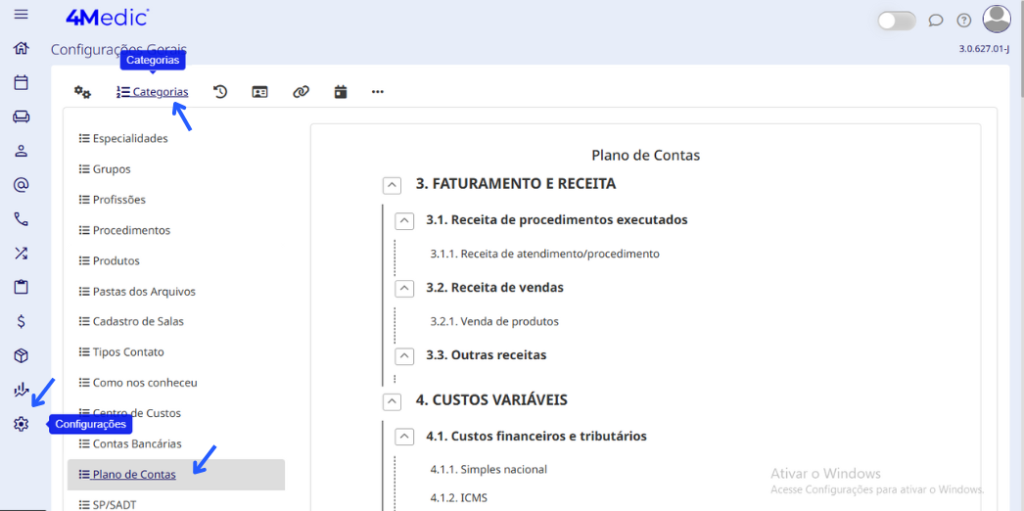
Task: Open the chat bubble icon in the header
Action: 936,20
